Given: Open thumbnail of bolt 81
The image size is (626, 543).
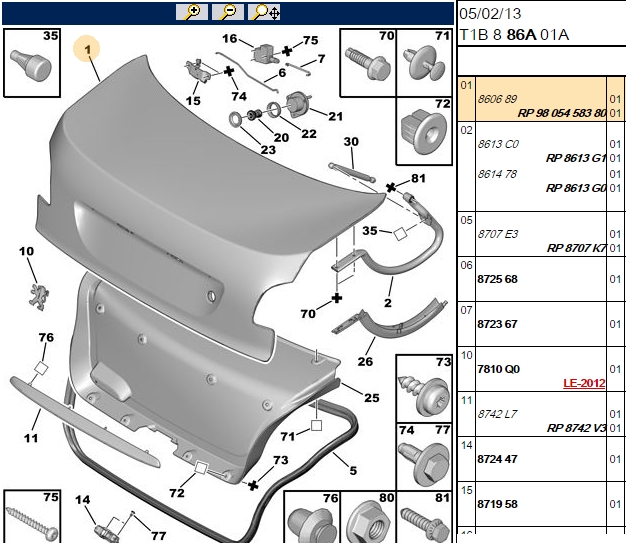Looking at the screenshot, I should [424, 517].
